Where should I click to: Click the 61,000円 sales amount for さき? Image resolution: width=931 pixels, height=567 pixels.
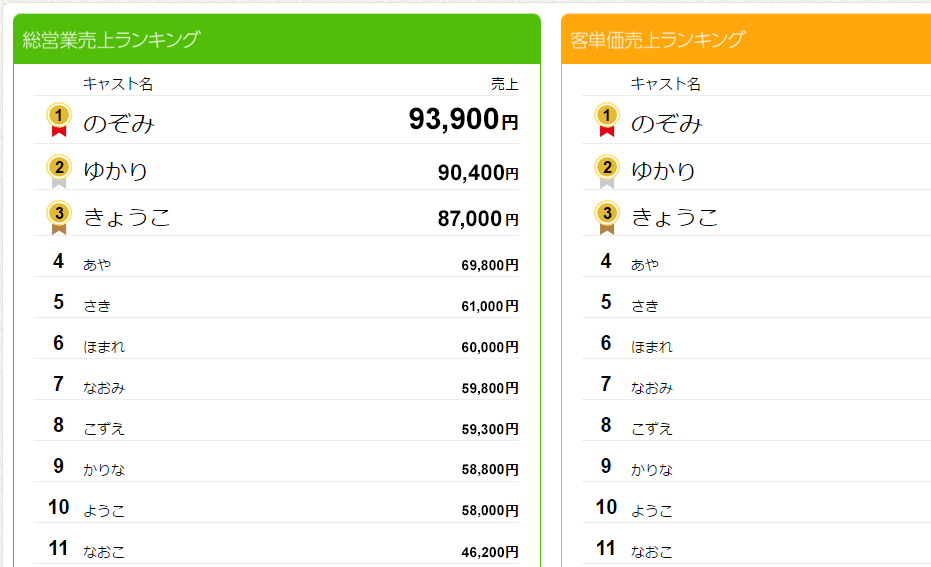(490, 306)
